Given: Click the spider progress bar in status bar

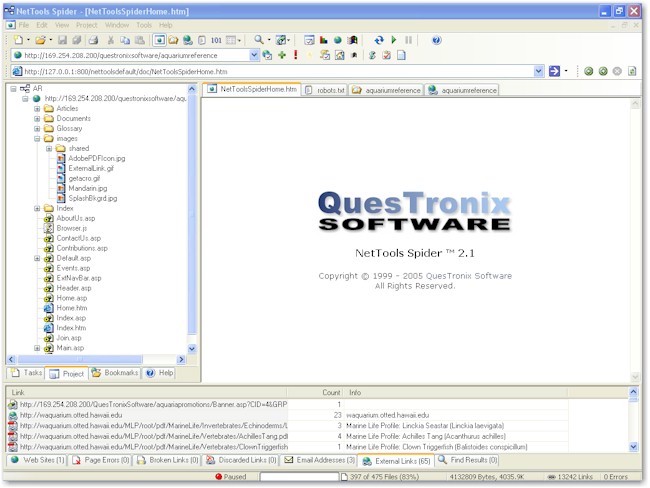Looking at the screenshot, I should tap(299, 477).
